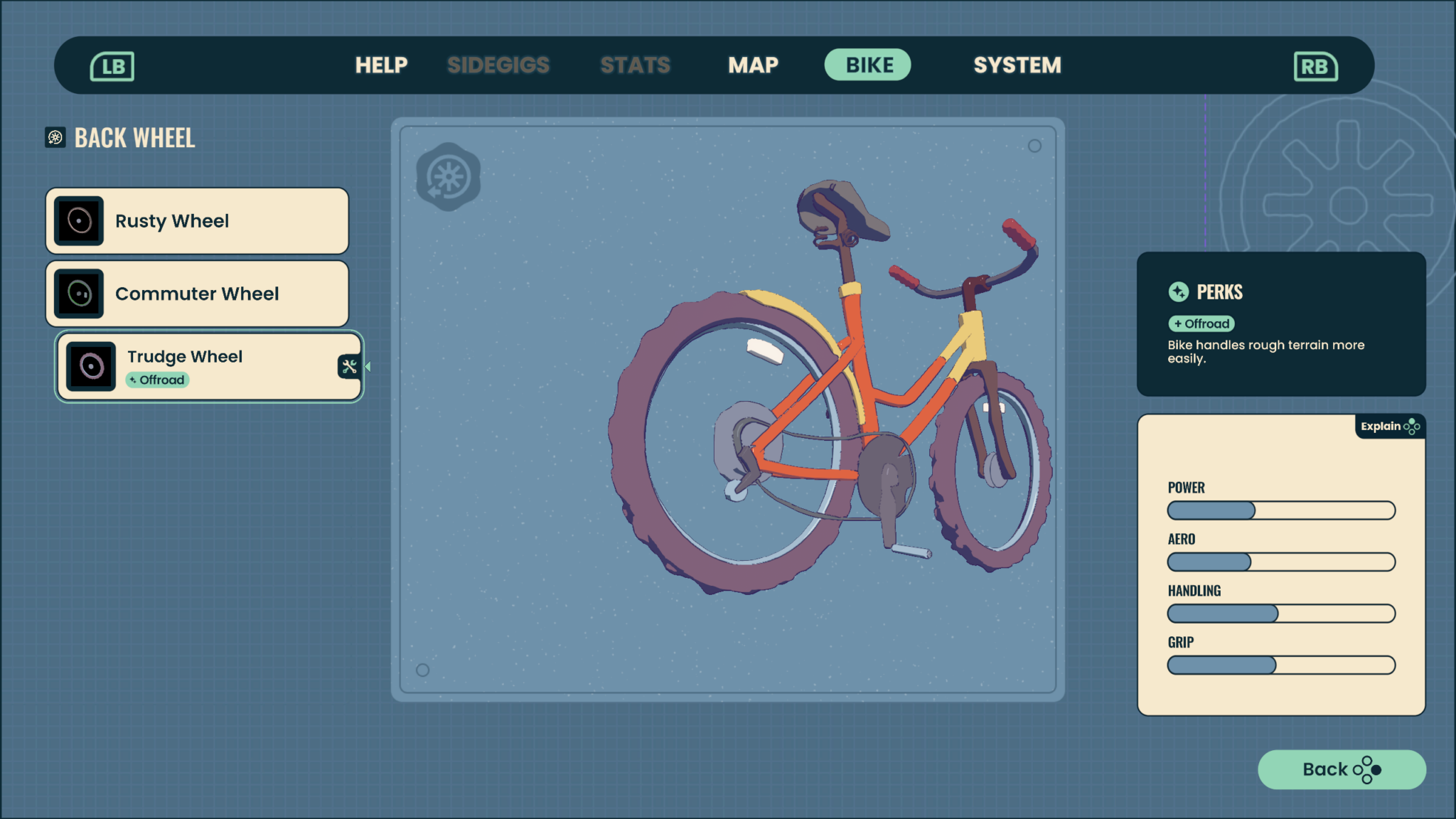Open the Help tab

coord(381,65)
